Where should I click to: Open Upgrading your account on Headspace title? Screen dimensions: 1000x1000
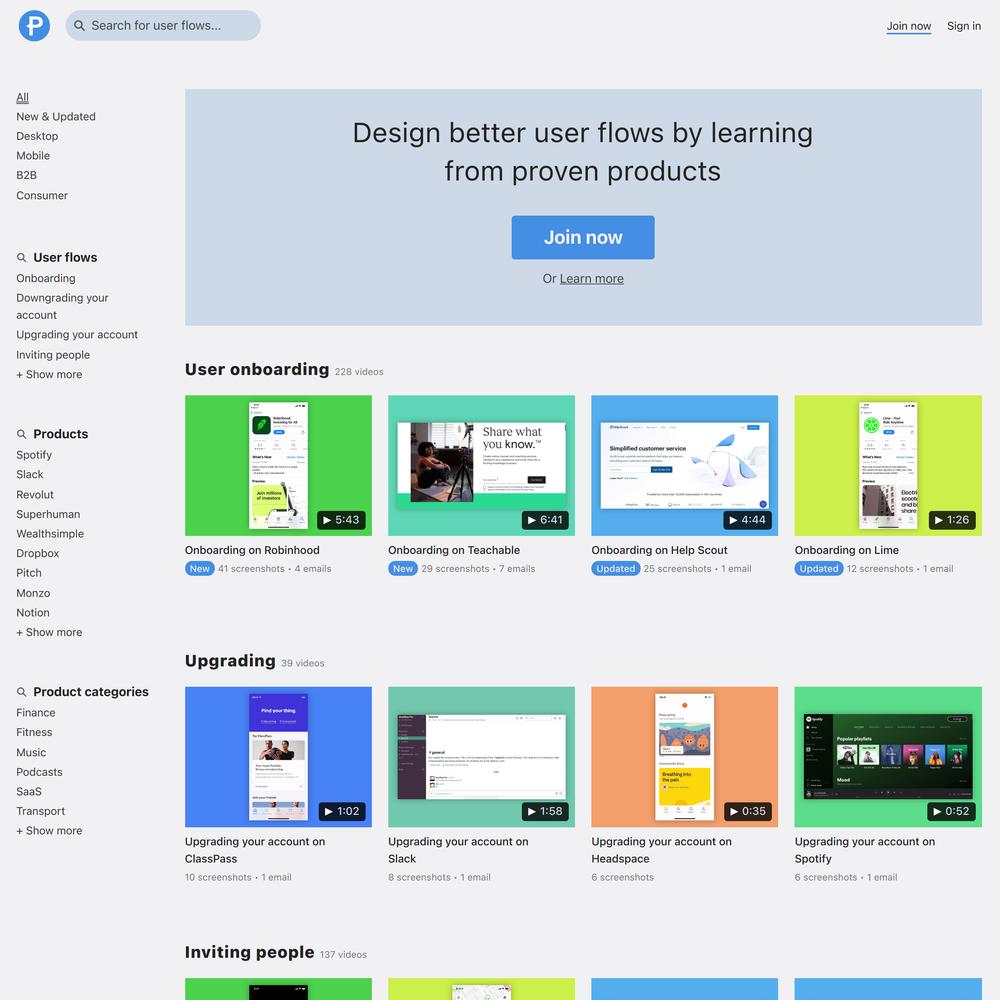(661, 851)
